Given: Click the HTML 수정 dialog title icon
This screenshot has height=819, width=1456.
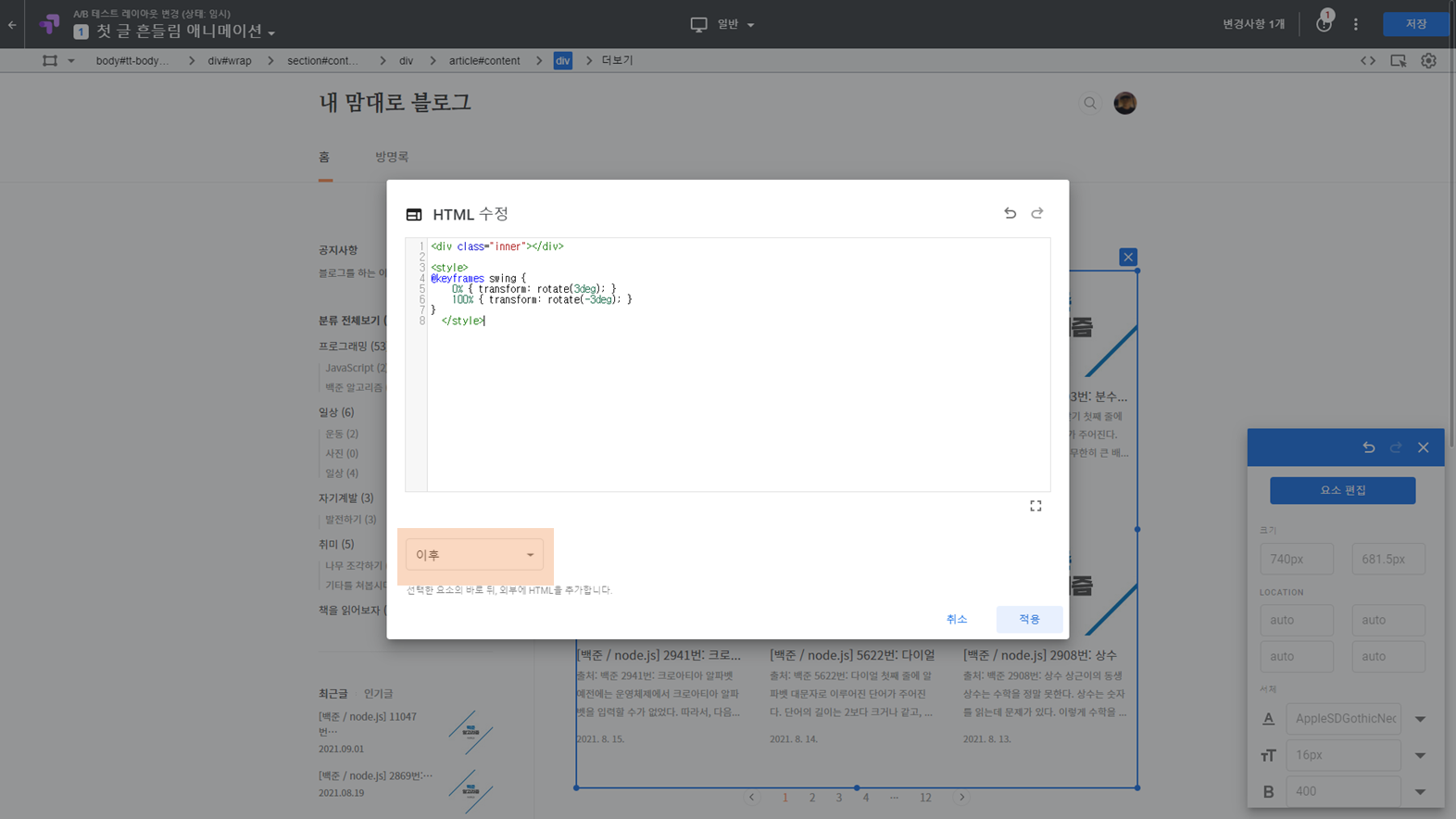Looking at the screenshot, I should point(414,215).
